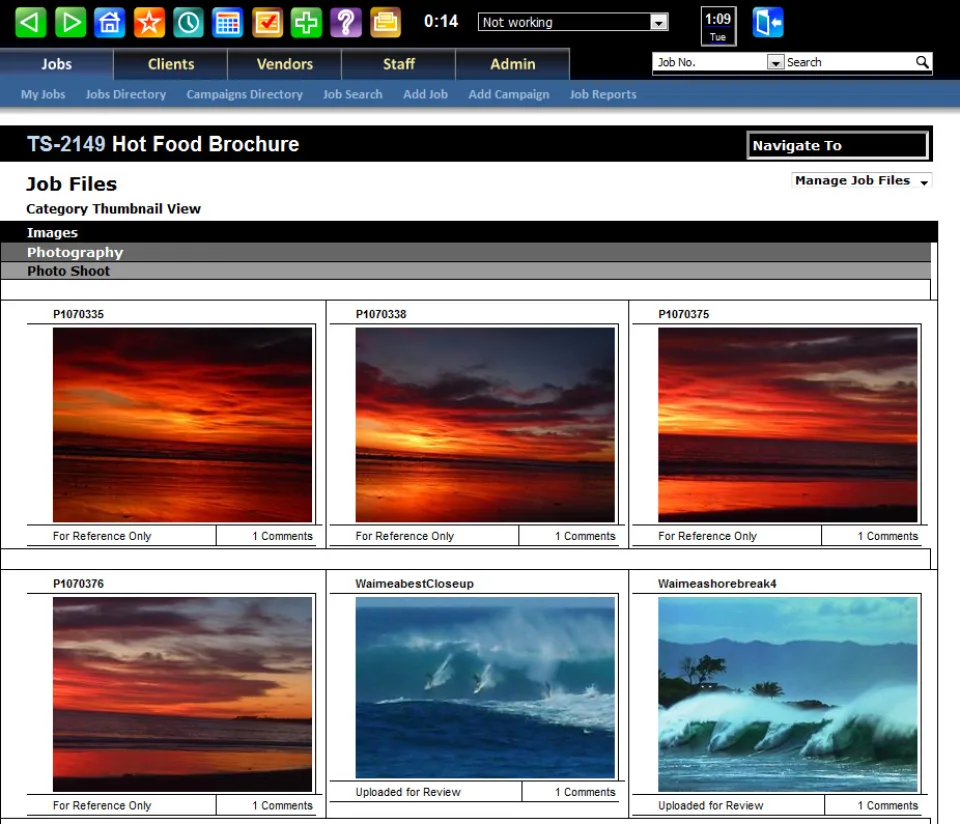Go back with the green left arrow icon
Screen dimensions: 960x824
[30, 23]
